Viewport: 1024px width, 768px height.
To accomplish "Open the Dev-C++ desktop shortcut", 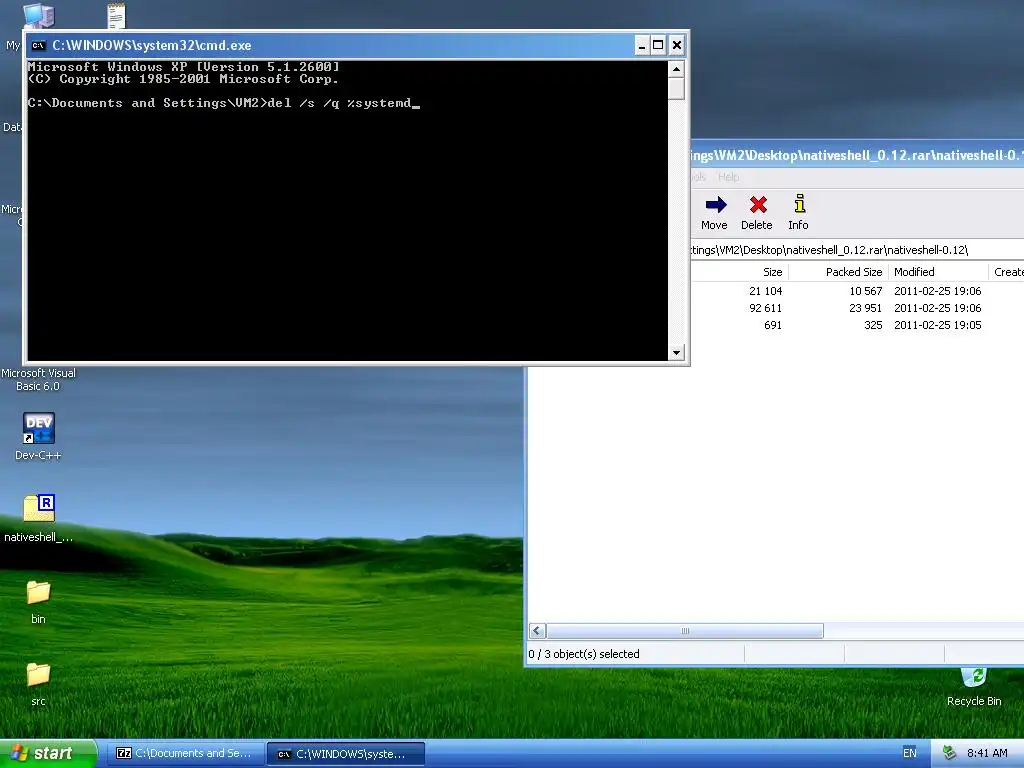I will click(x=39, y=436).
